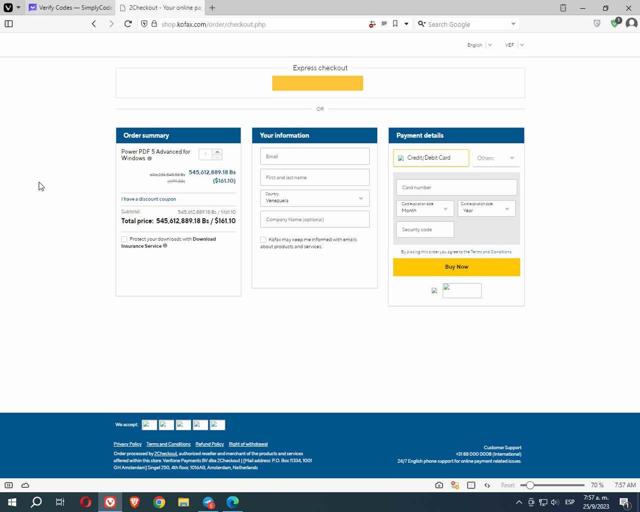The image size is (640, 512).
Task: Open the Right of withdrawal link
Action: click(x=248, y=444)
